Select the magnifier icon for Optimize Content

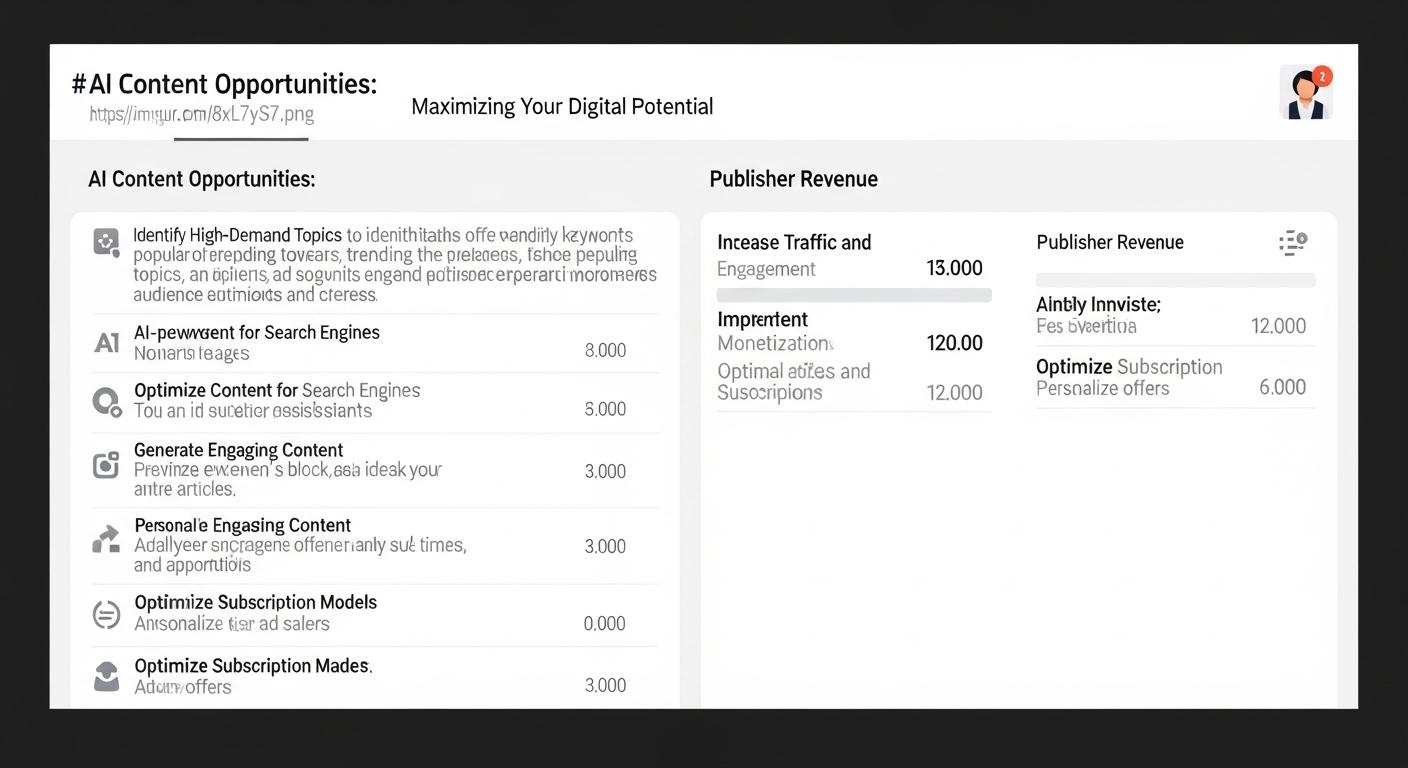[x=105, y=401]
